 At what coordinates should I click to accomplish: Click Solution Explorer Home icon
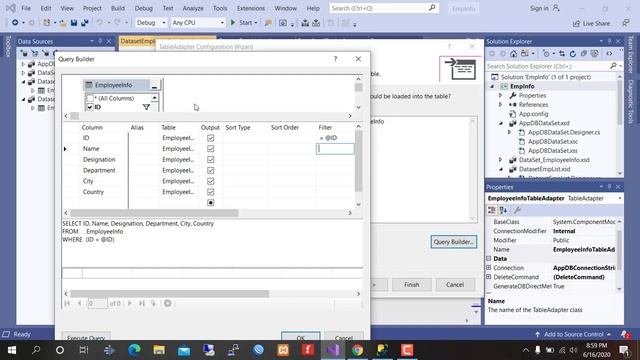click(x=513, y=53)
